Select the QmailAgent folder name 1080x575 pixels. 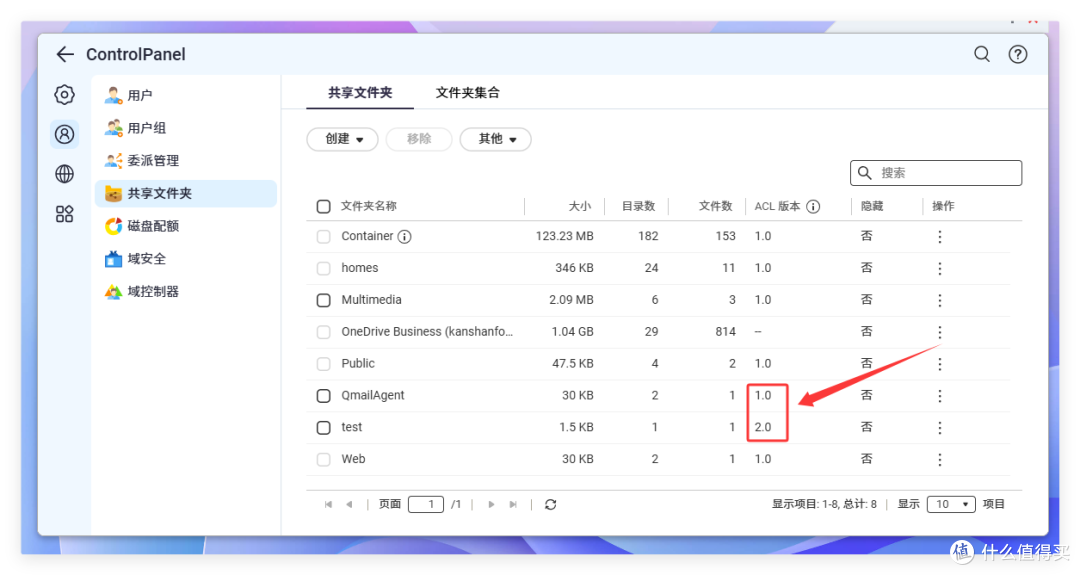click(373, 395)
